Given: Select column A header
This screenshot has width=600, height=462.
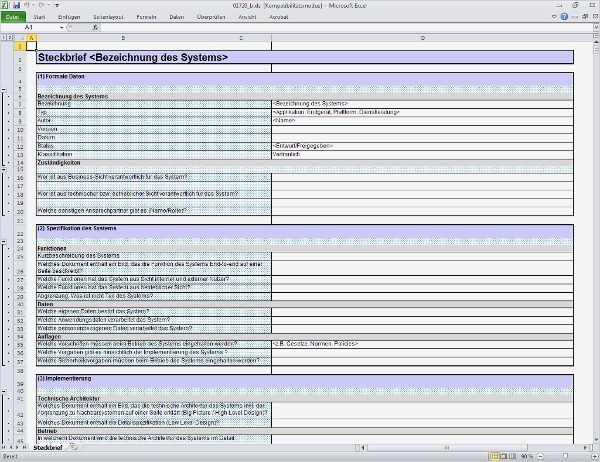Looking at the screenshot, I should (x=31, y=38).
